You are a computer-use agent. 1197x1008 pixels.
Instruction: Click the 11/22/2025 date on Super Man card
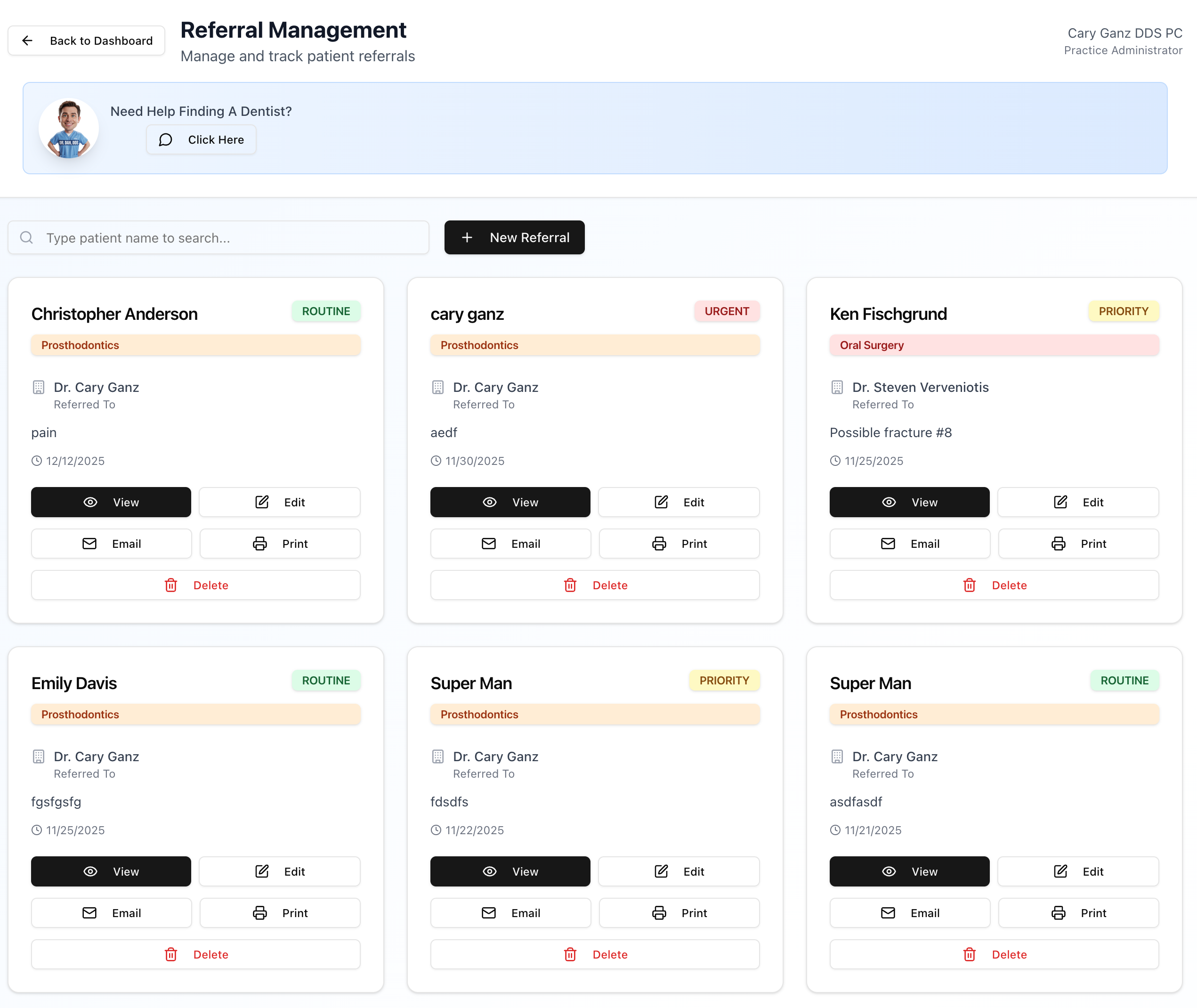474,829
